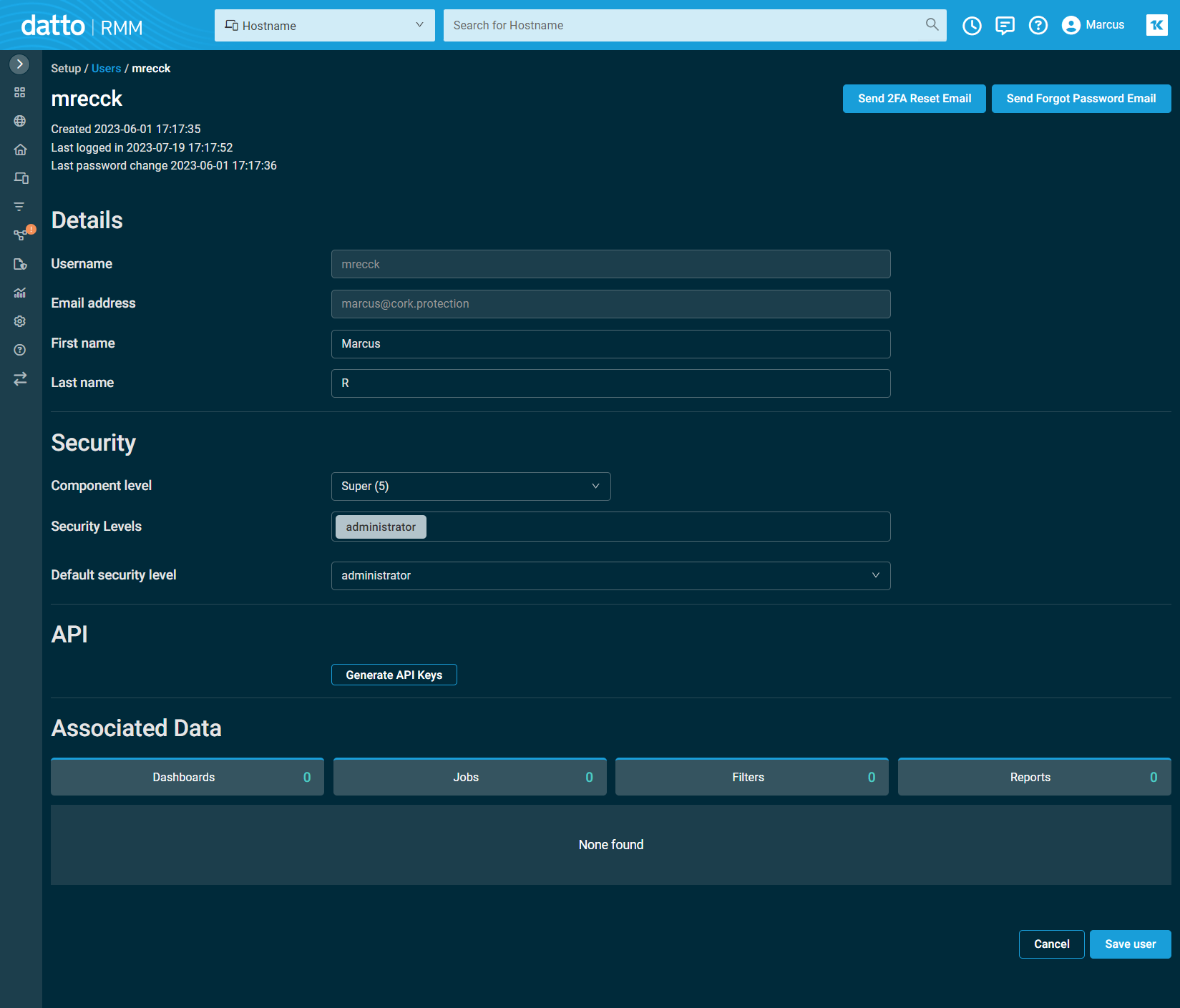Click the datto RMM logo

coord(82,26)
